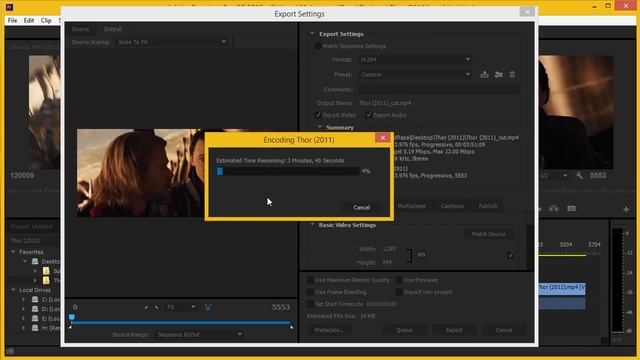Collapse the Basic Video Settings section
This screenshot has height=360, width=640.
coord(312,224)
